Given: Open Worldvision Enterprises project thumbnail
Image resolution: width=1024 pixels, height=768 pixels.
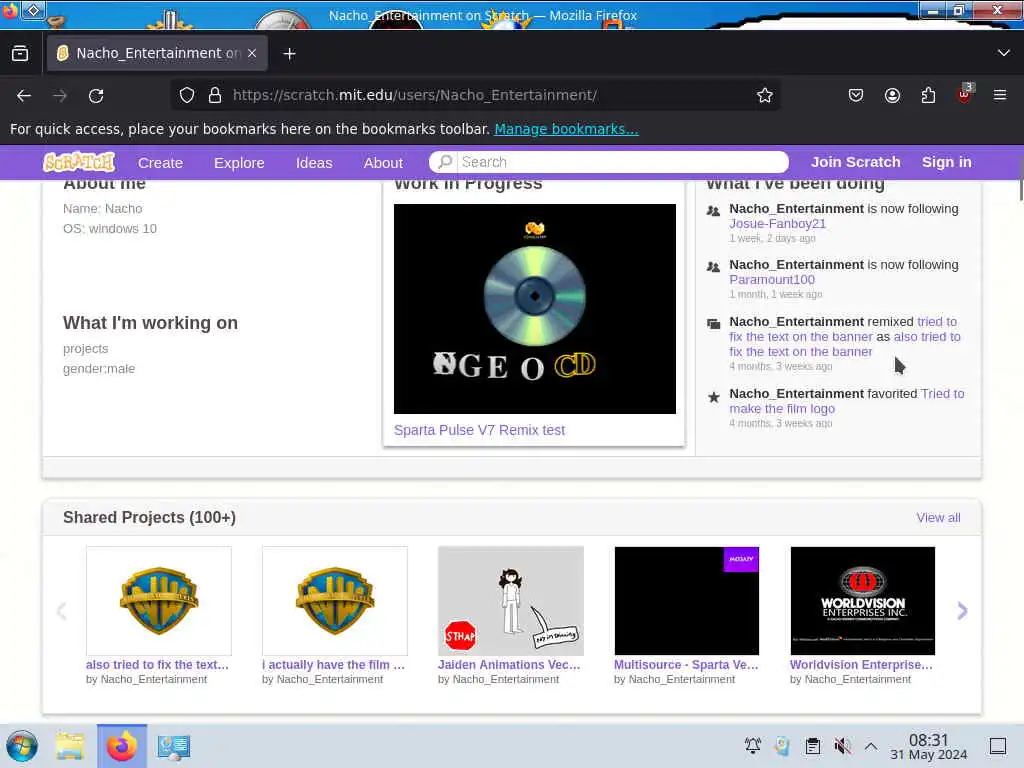Looking at the screenshot, I should tap(863, 601).
